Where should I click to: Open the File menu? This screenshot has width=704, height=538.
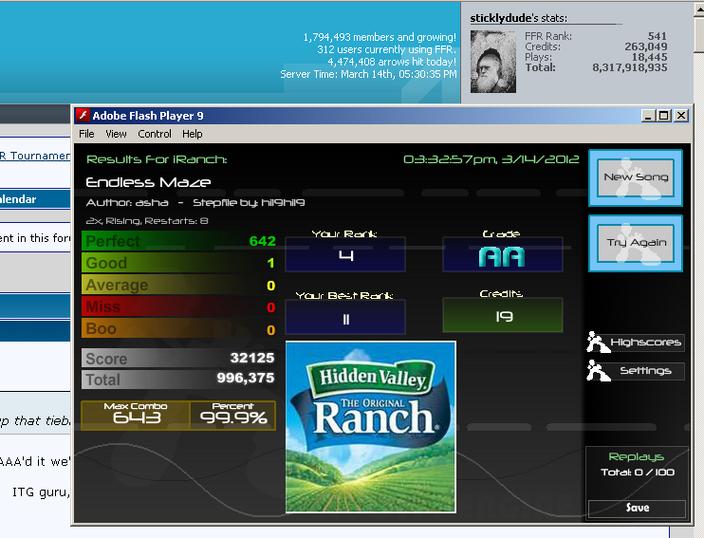(86, 134)
